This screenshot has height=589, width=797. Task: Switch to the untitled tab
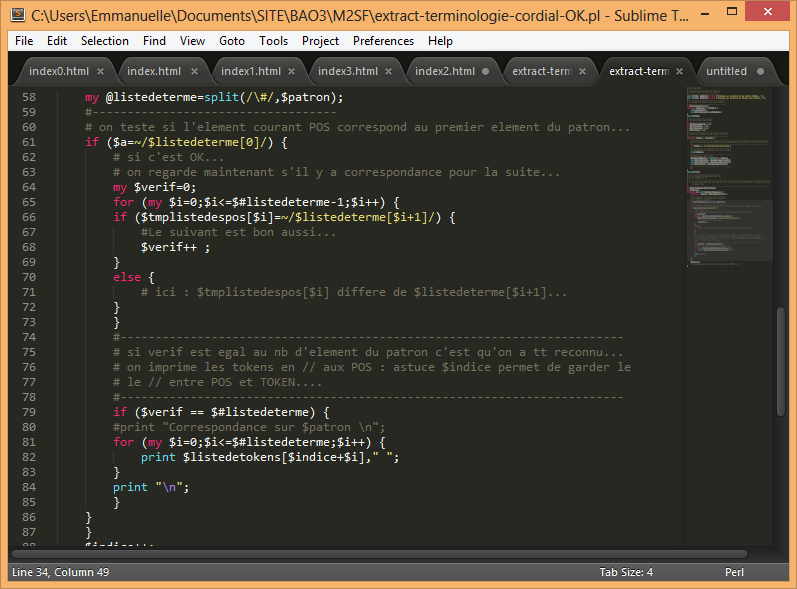click(x=726, y=72)
